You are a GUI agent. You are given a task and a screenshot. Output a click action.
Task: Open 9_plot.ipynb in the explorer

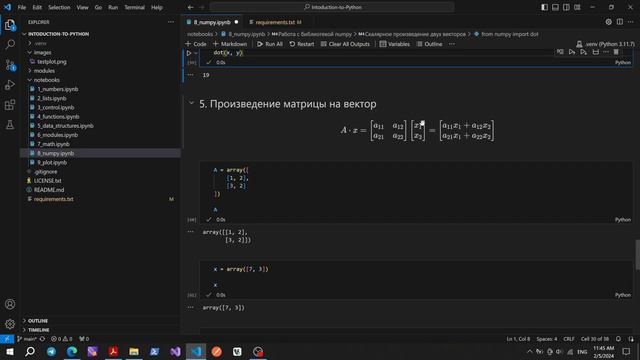click(x=52, y=162)
